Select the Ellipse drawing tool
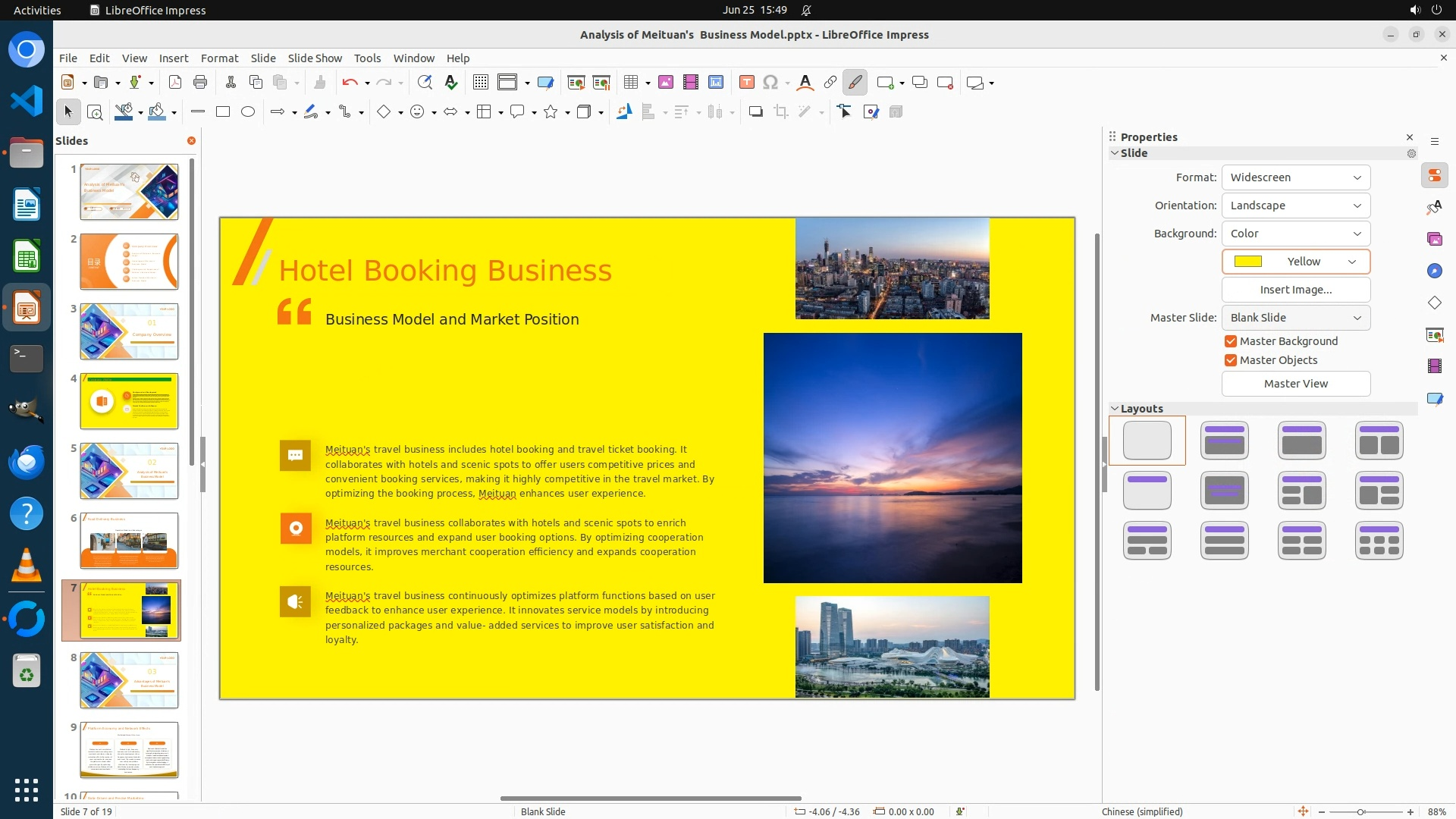Screen dimensions: 1456x819 (248, 112)
